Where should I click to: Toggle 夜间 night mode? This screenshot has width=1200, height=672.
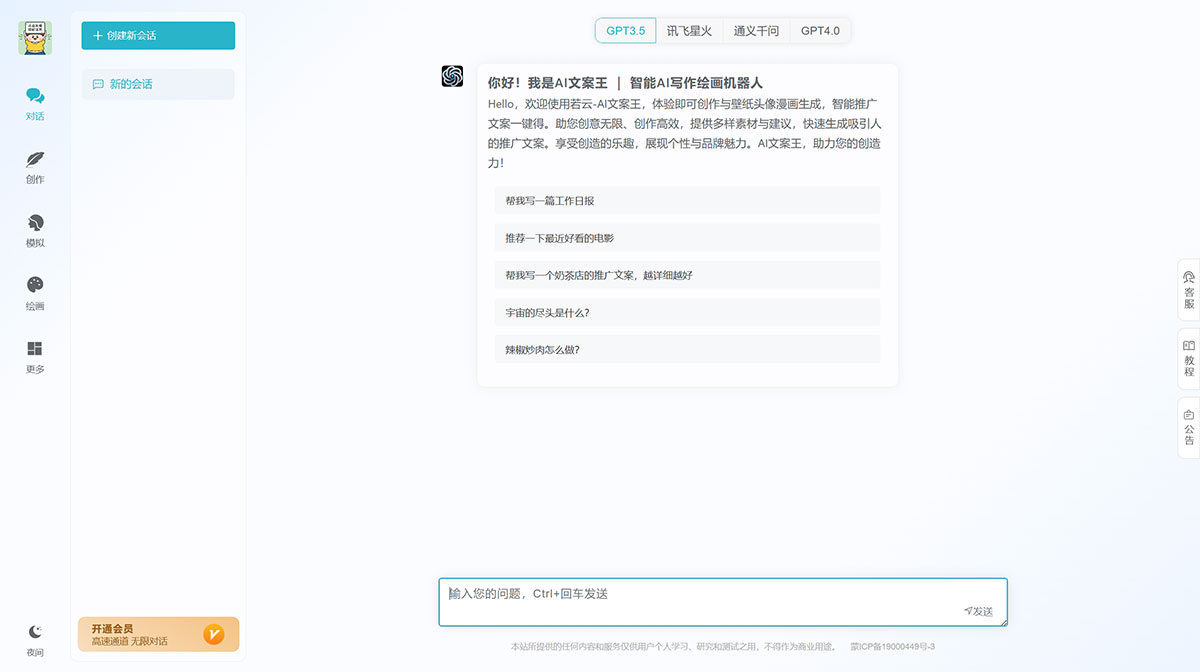pos(34,640)
